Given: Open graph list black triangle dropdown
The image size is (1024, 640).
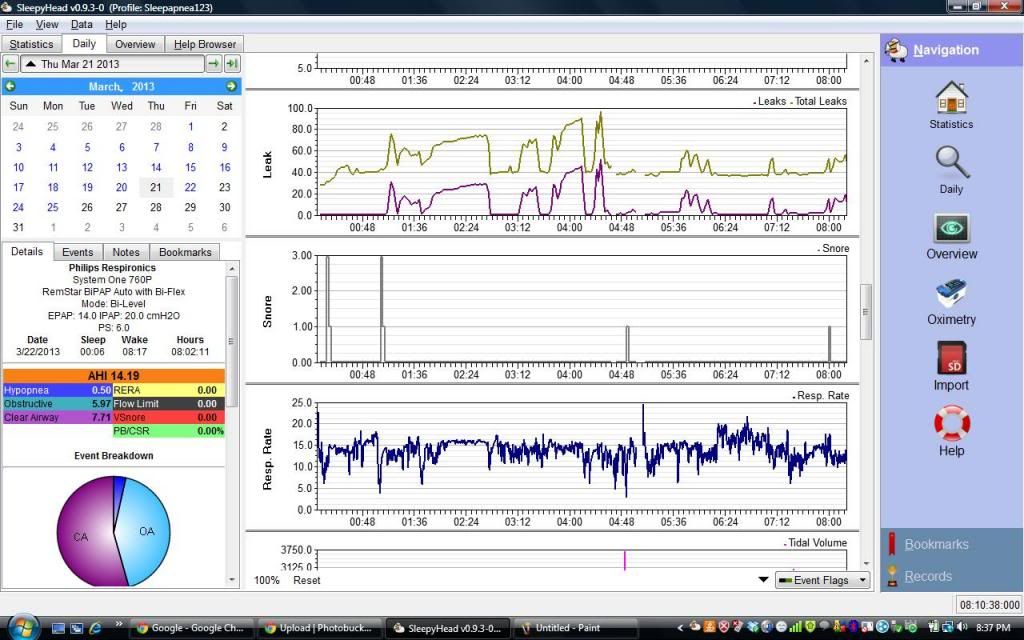Looking at the screenshot, I should [x=763, y=580].
